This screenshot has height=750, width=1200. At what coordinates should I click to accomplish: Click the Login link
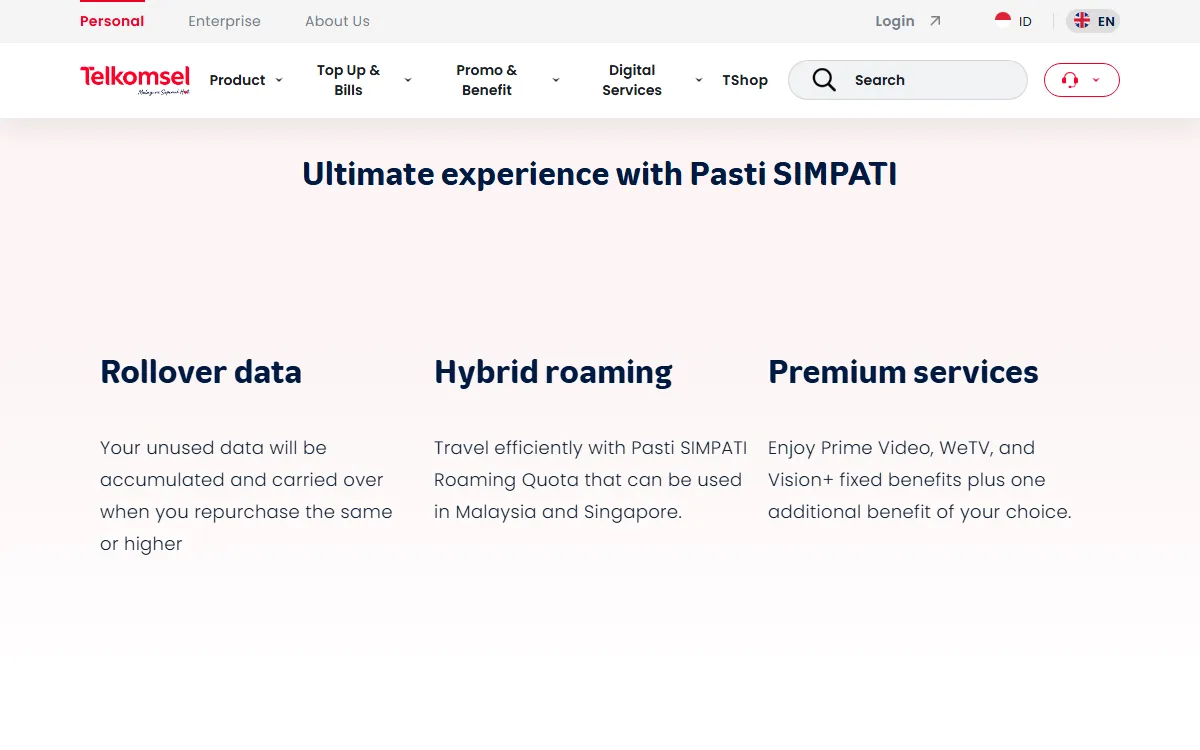click(895, 21)
